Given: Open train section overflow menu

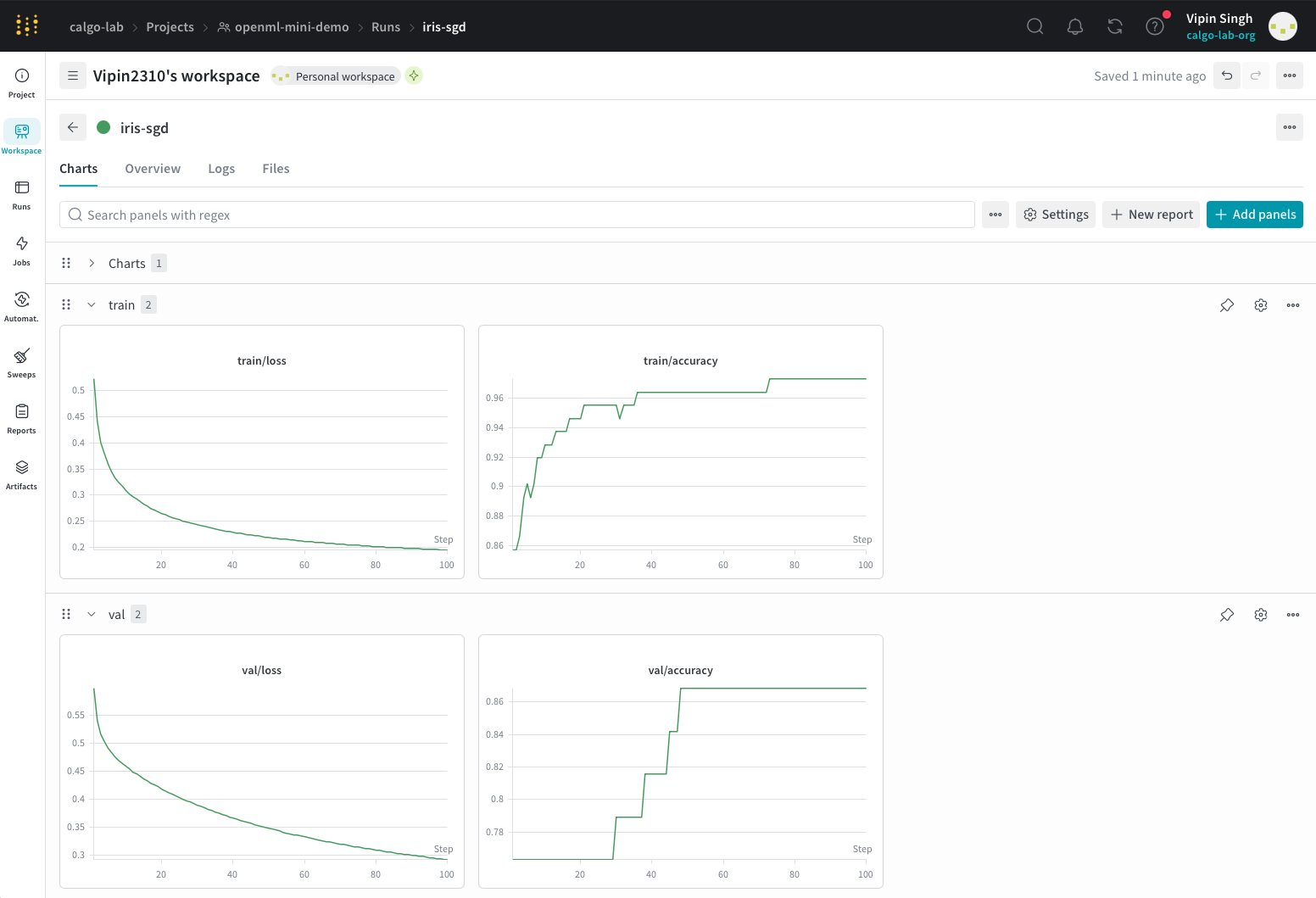Looking at the screenshot, I should click(1293, 305).
